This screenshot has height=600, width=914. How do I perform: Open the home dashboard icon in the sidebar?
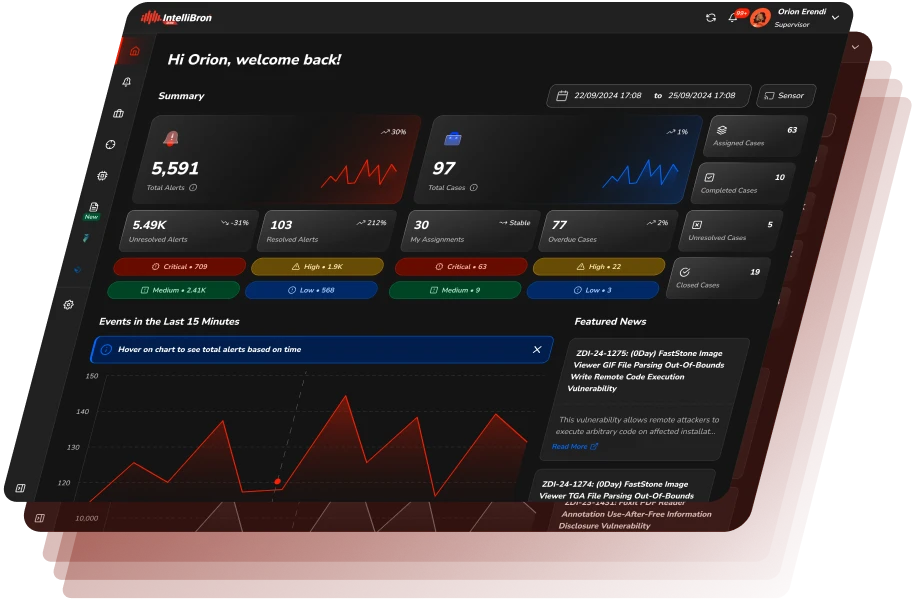point(135,51)
